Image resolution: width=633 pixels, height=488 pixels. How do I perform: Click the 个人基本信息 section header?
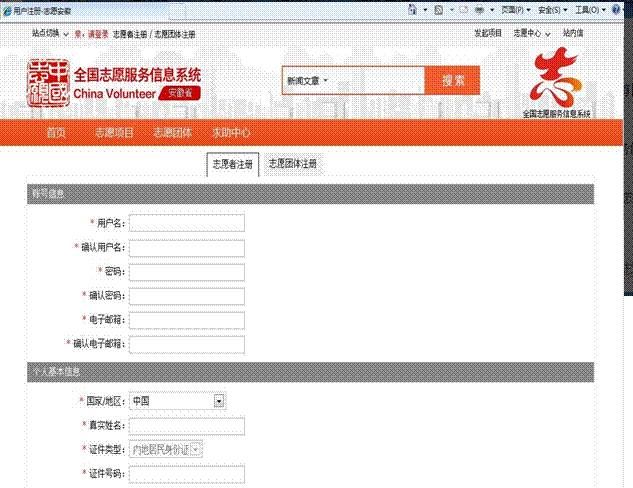310,372
